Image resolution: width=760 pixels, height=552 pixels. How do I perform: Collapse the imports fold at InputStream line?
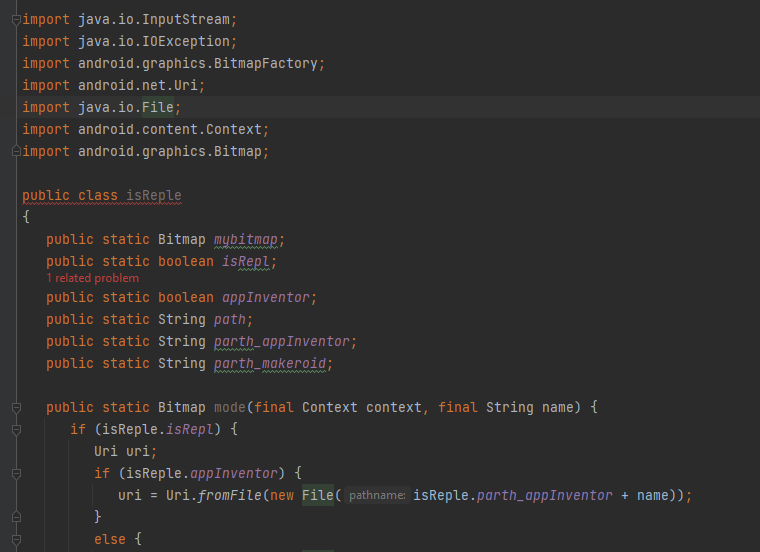coord(16,20)
